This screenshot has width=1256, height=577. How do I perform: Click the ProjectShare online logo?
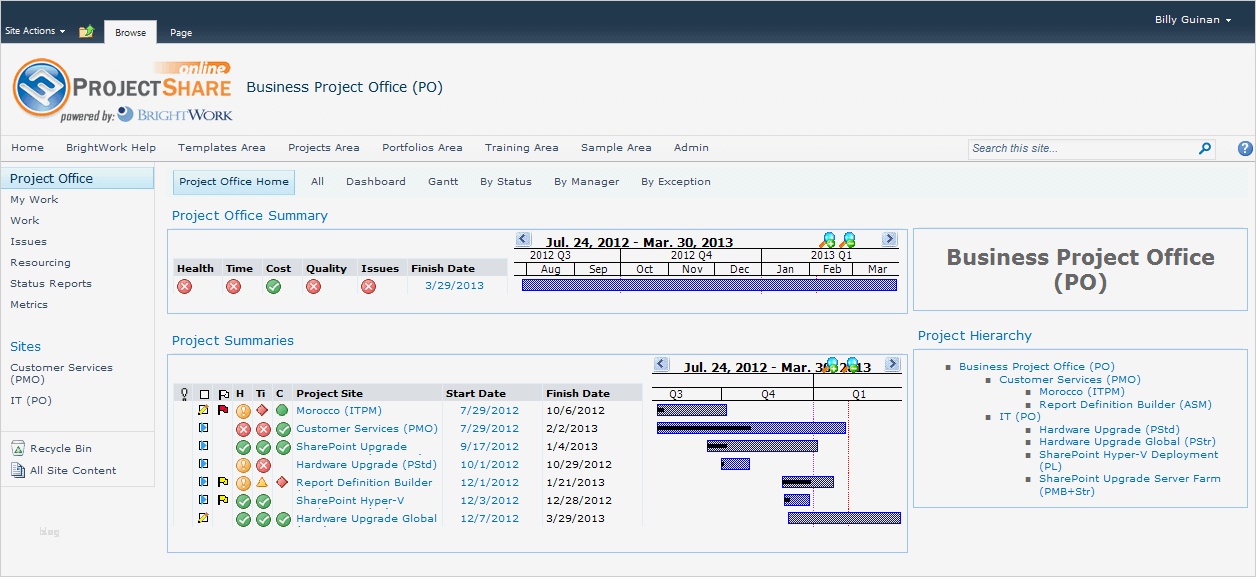click(x=122, y=90)
